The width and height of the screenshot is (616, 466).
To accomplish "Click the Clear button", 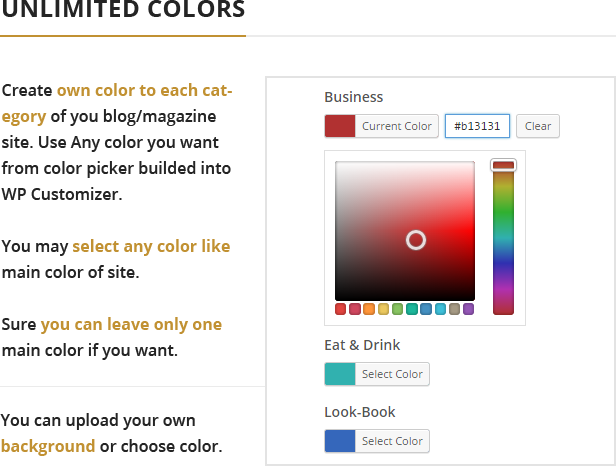I will pos(537,126).
